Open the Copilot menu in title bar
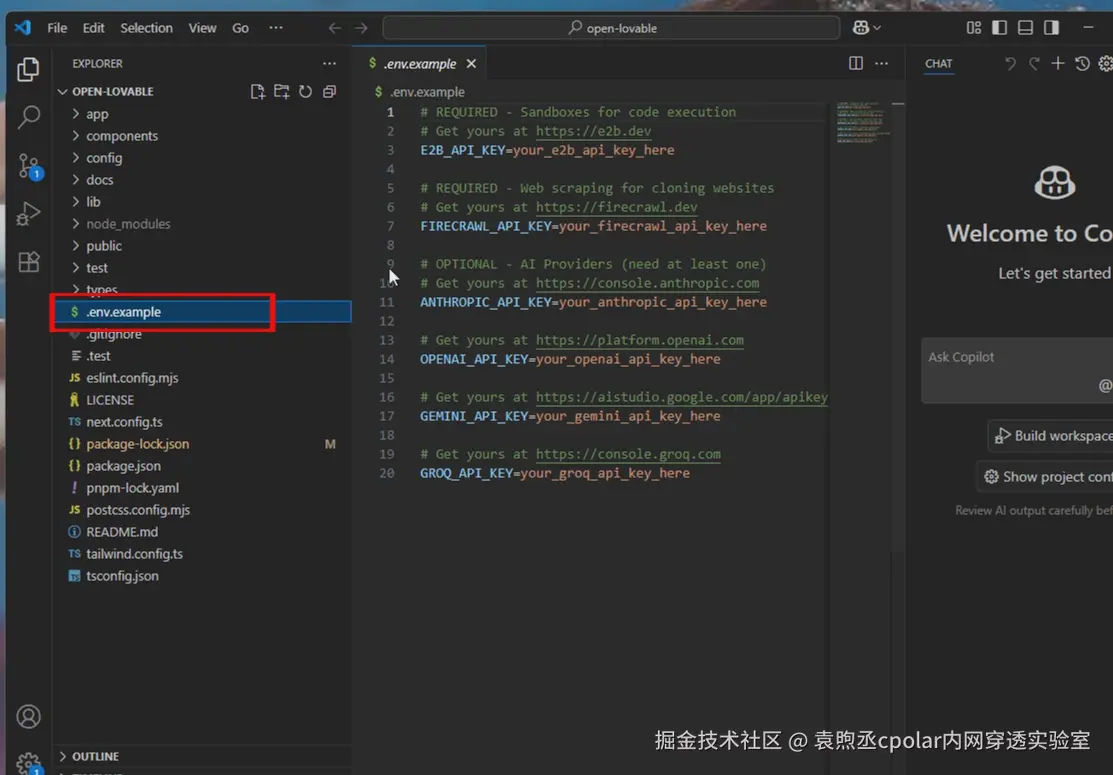Image resolution: width=1113 pixels, height=775 pixels. 867,28
